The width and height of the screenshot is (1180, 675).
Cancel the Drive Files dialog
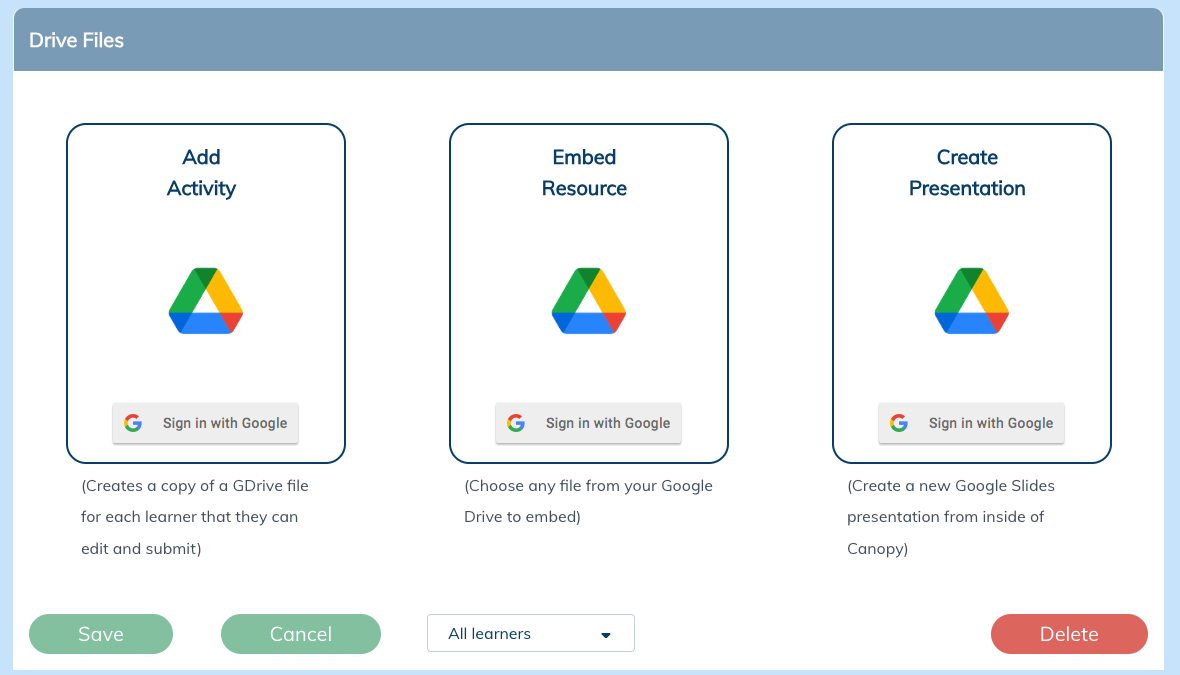(301, 634)
